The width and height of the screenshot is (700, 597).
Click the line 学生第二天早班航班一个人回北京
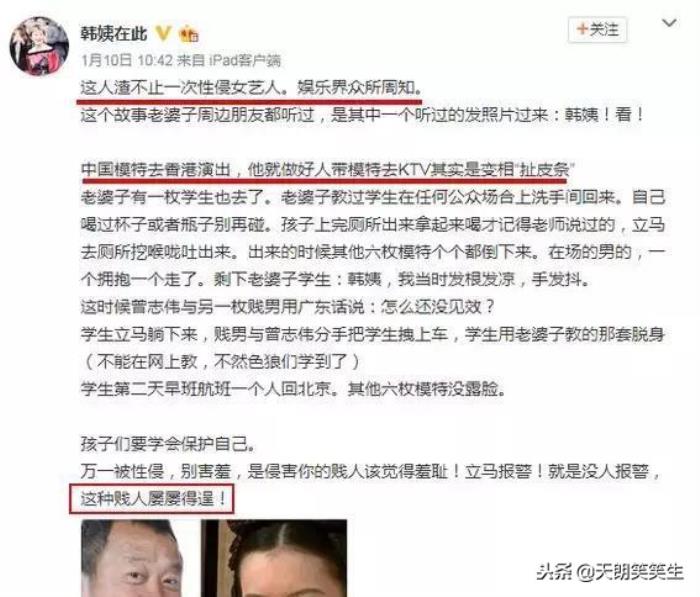(x=293, y=389)
